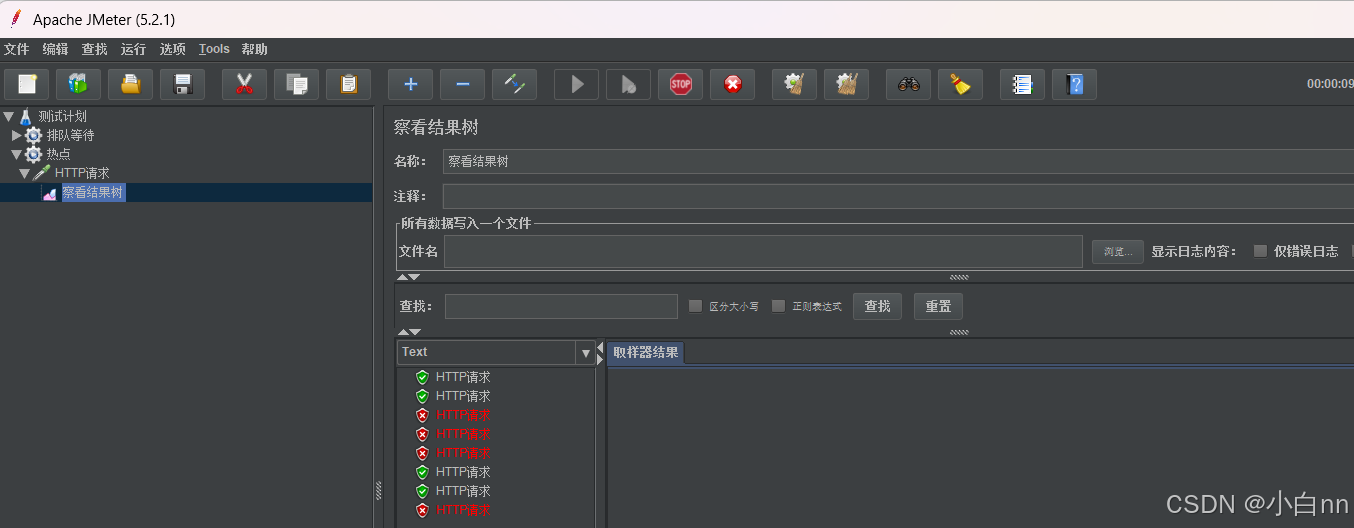
Task: Click the 00:00:09 elapsed time display
Action: 1330,84
